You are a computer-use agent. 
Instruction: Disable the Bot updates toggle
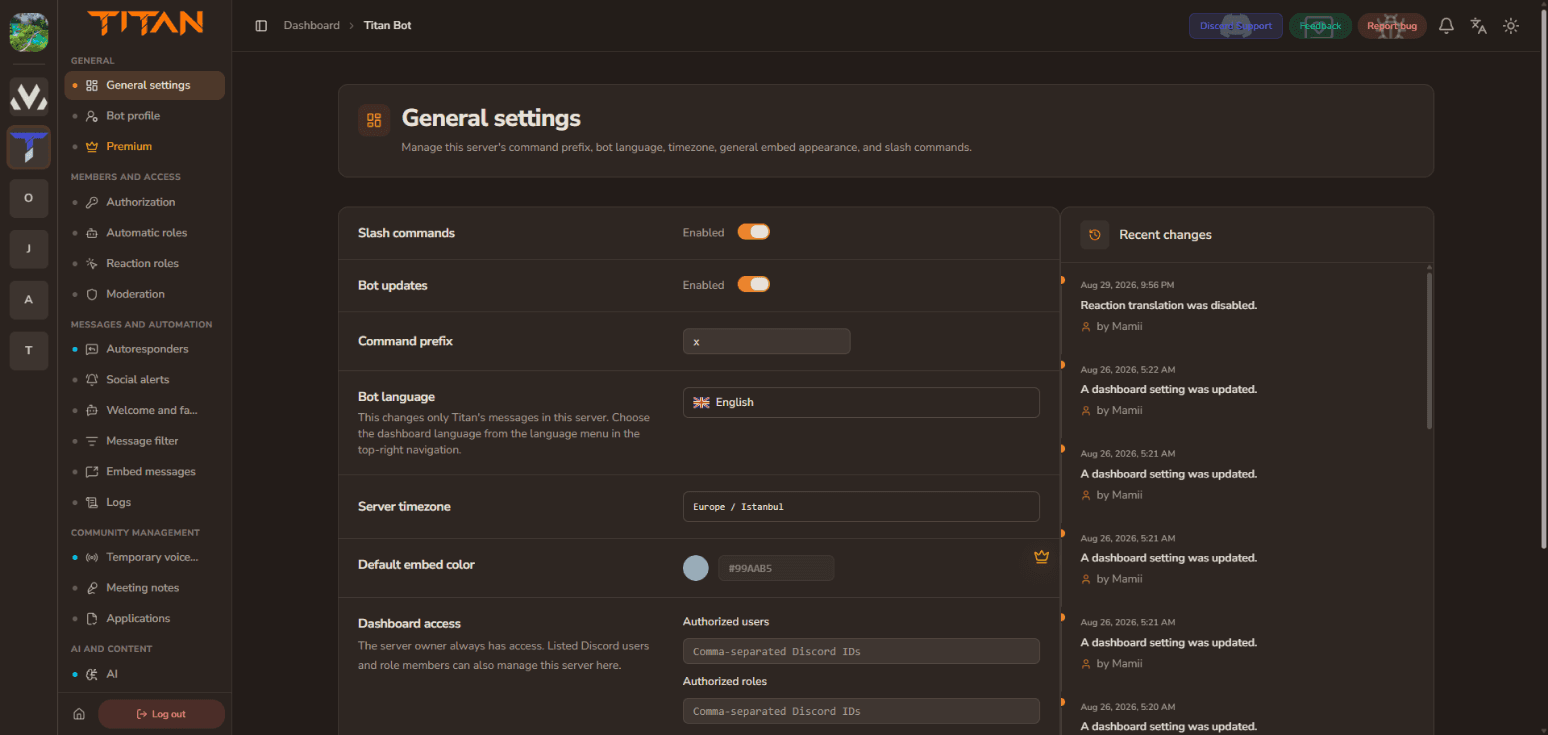click(754, 284)
